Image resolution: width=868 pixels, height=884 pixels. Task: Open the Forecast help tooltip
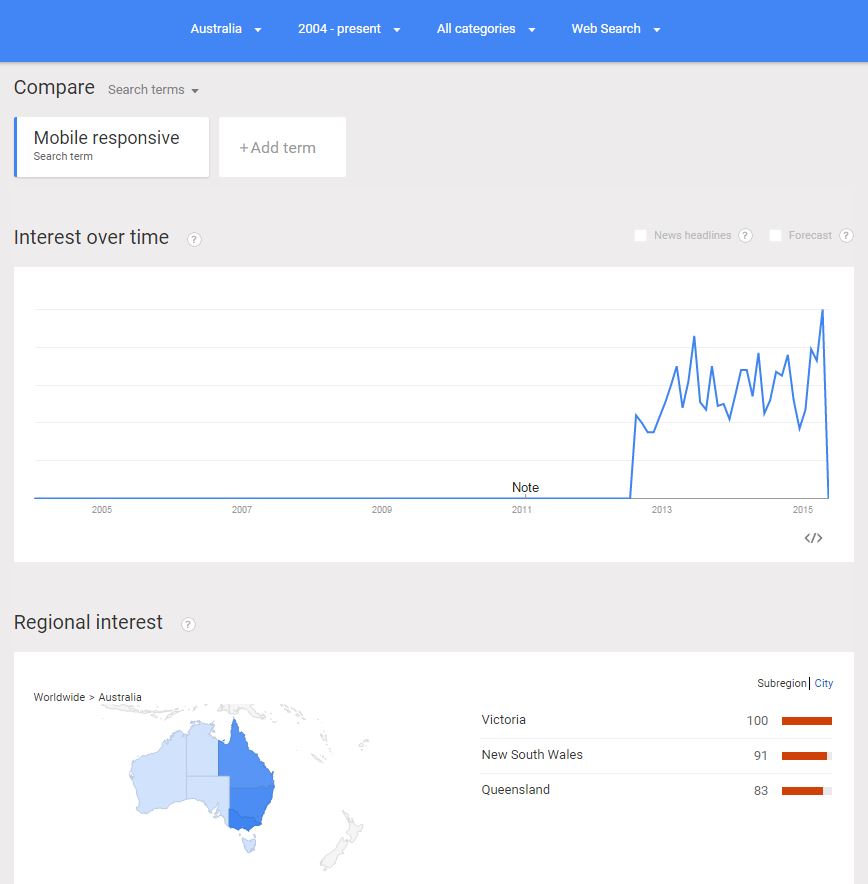[x=846, y=235]
